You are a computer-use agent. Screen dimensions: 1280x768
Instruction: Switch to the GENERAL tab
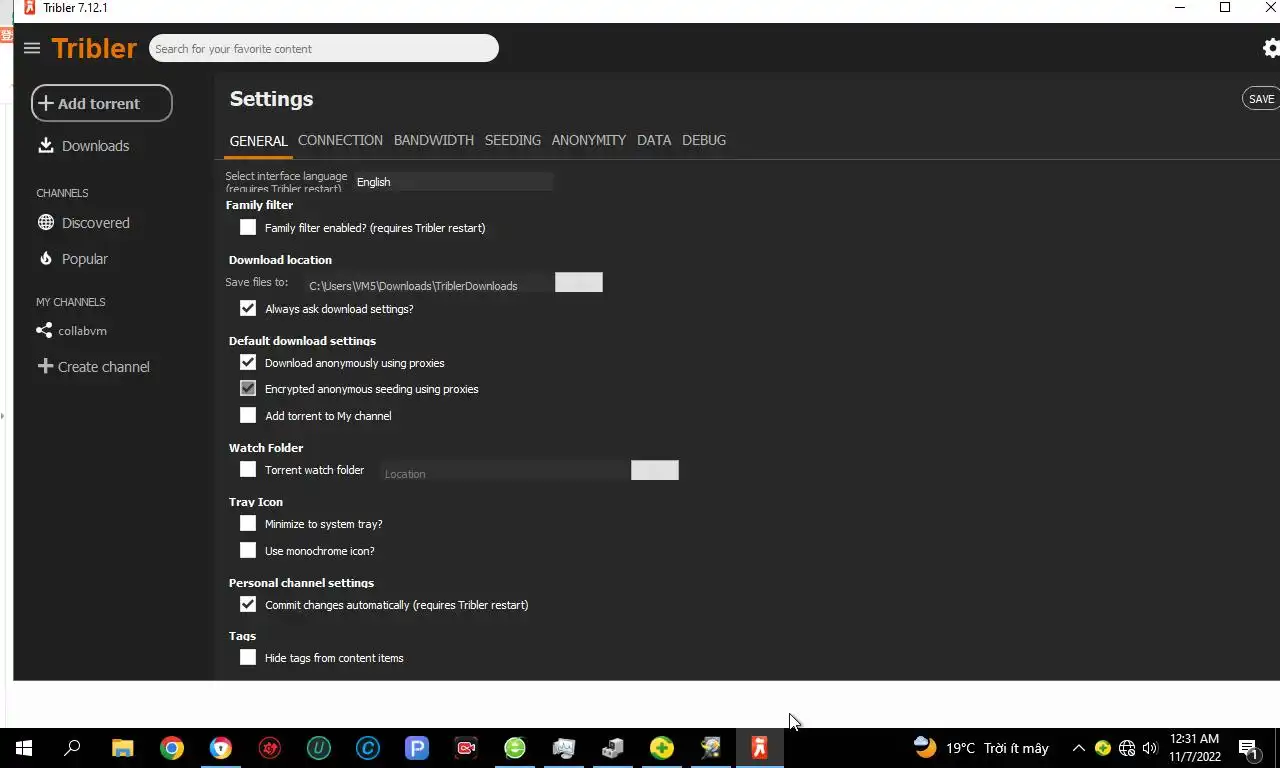[258, 141]
